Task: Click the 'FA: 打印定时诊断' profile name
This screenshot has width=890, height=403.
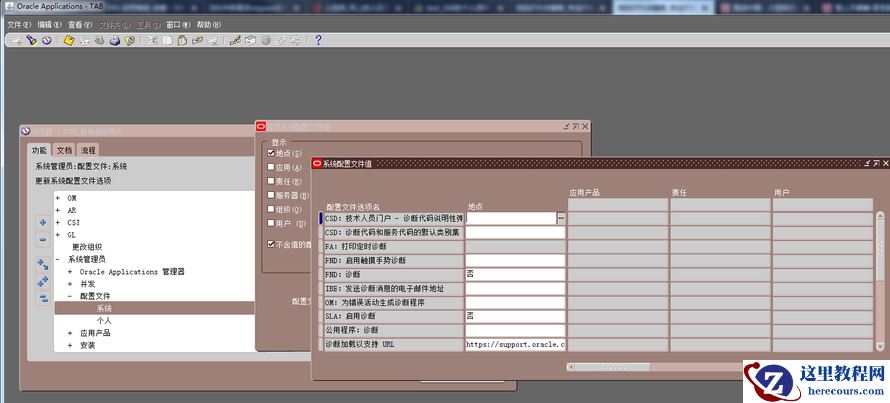Action: pos(393,246)
